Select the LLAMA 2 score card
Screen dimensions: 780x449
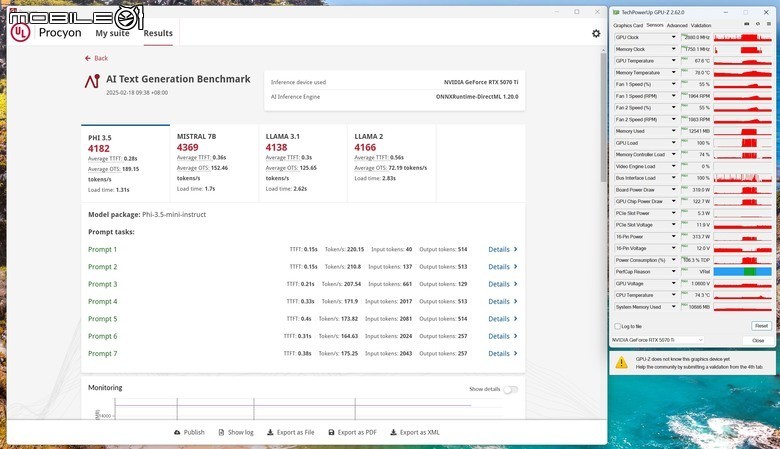point(391,164)
